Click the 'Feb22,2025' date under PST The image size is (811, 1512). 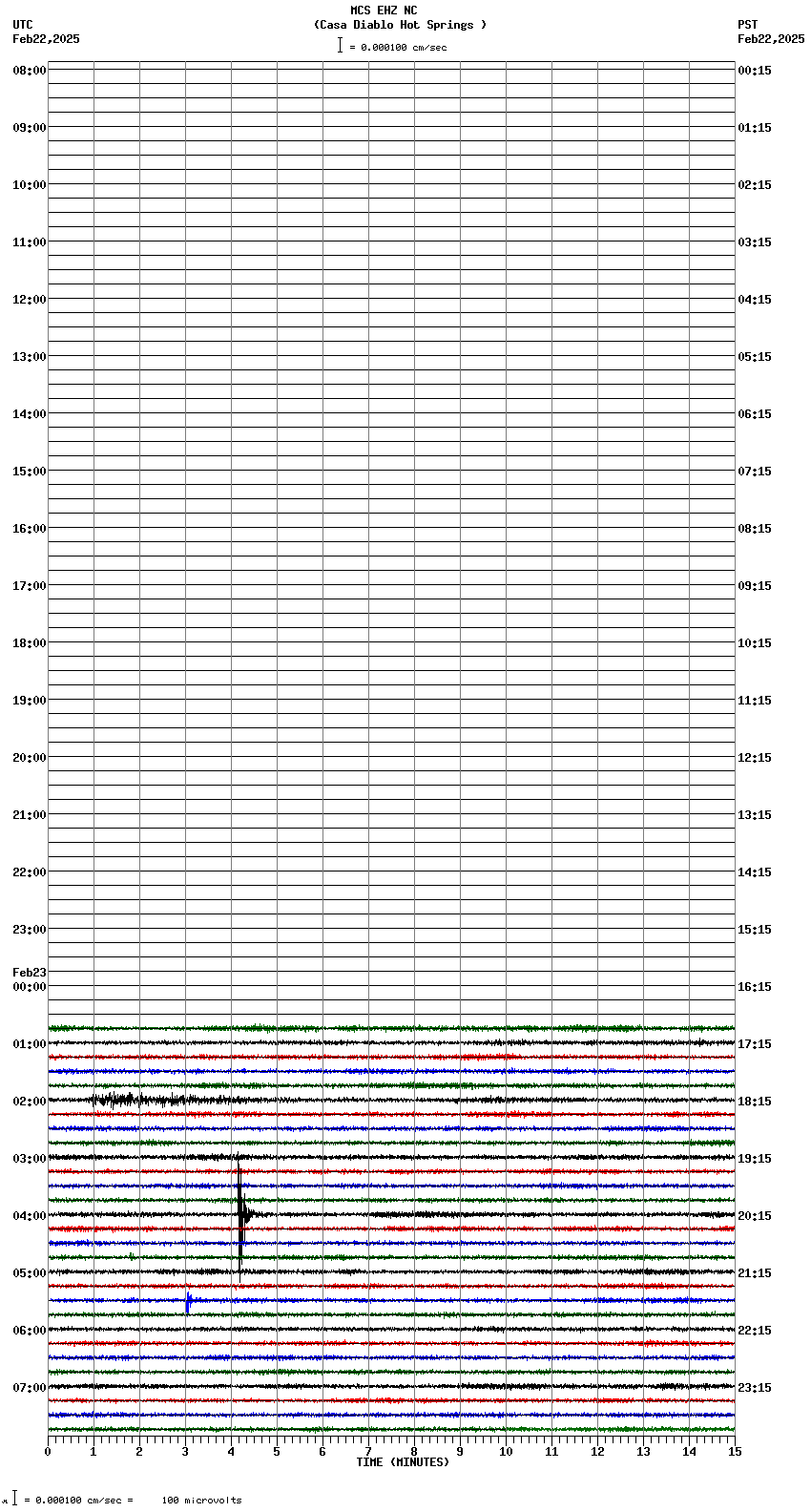point(771,39)
